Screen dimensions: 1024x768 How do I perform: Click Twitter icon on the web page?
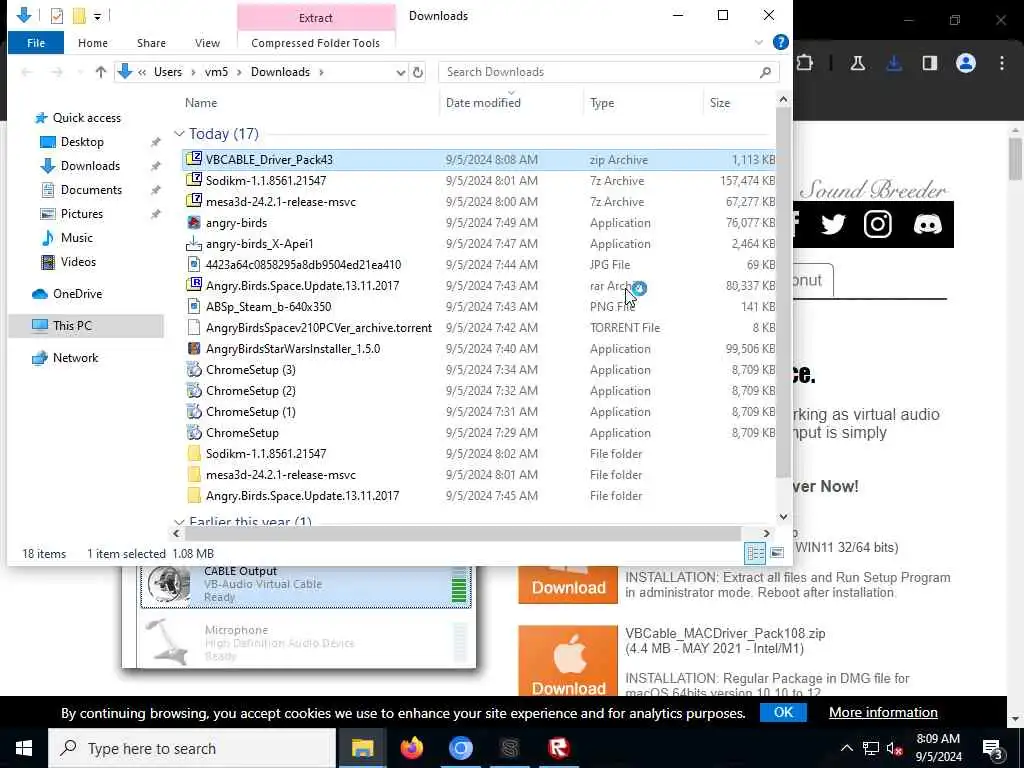pos(833,224)
